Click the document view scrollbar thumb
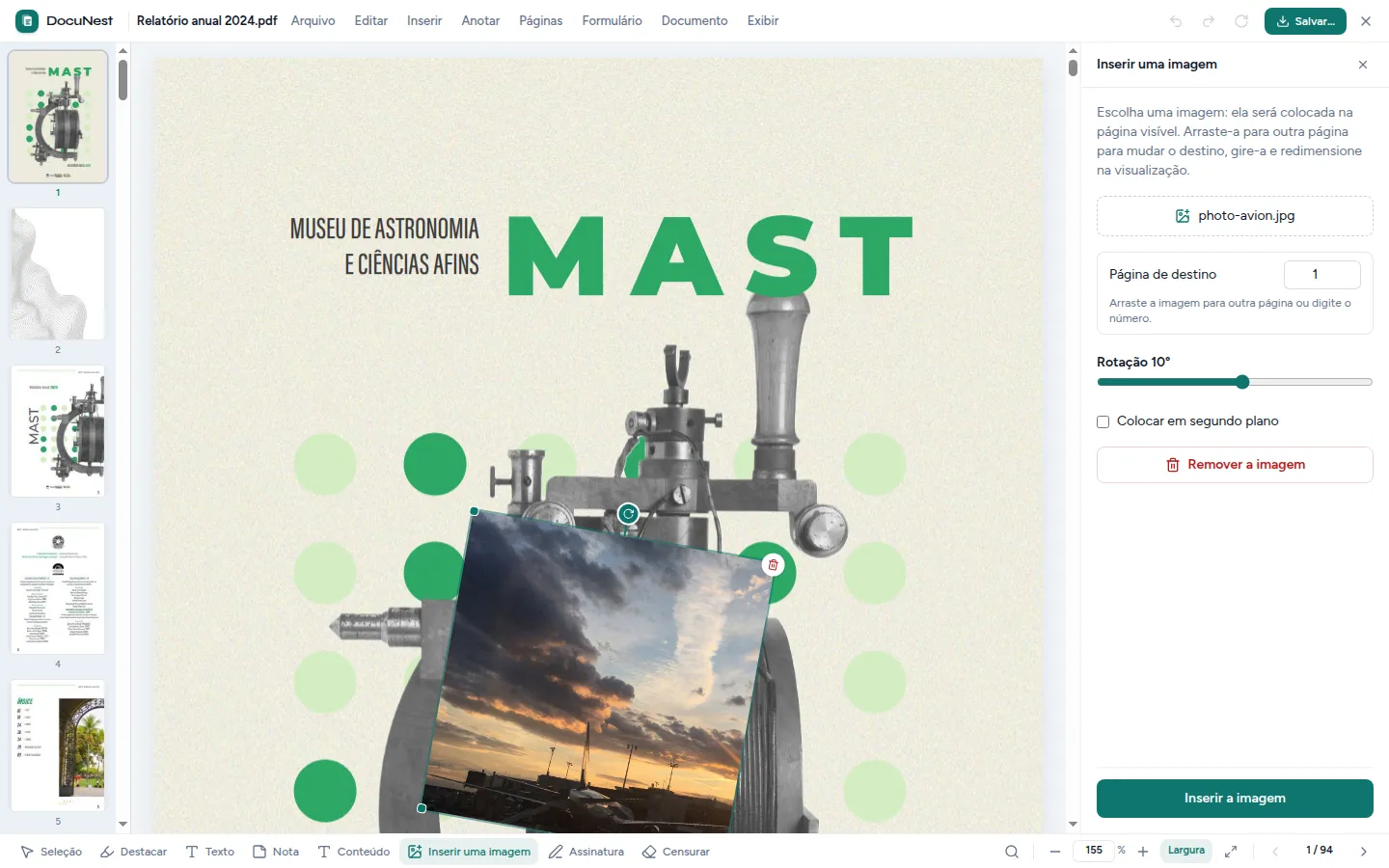Image resolution: width=1389 pixels, height=868 pixels. click(x=1073, y=68)
